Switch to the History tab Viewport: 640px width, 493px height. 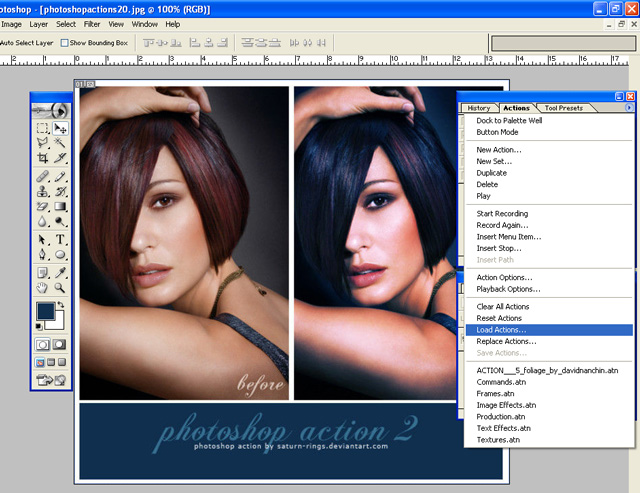click(x=479, y=108)
